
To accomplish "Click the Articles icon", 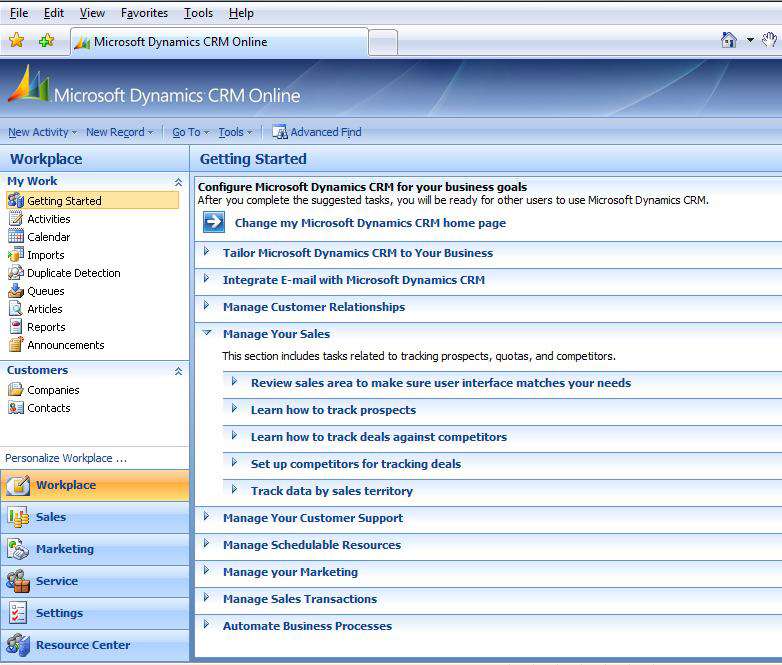I will coord(16,308).
